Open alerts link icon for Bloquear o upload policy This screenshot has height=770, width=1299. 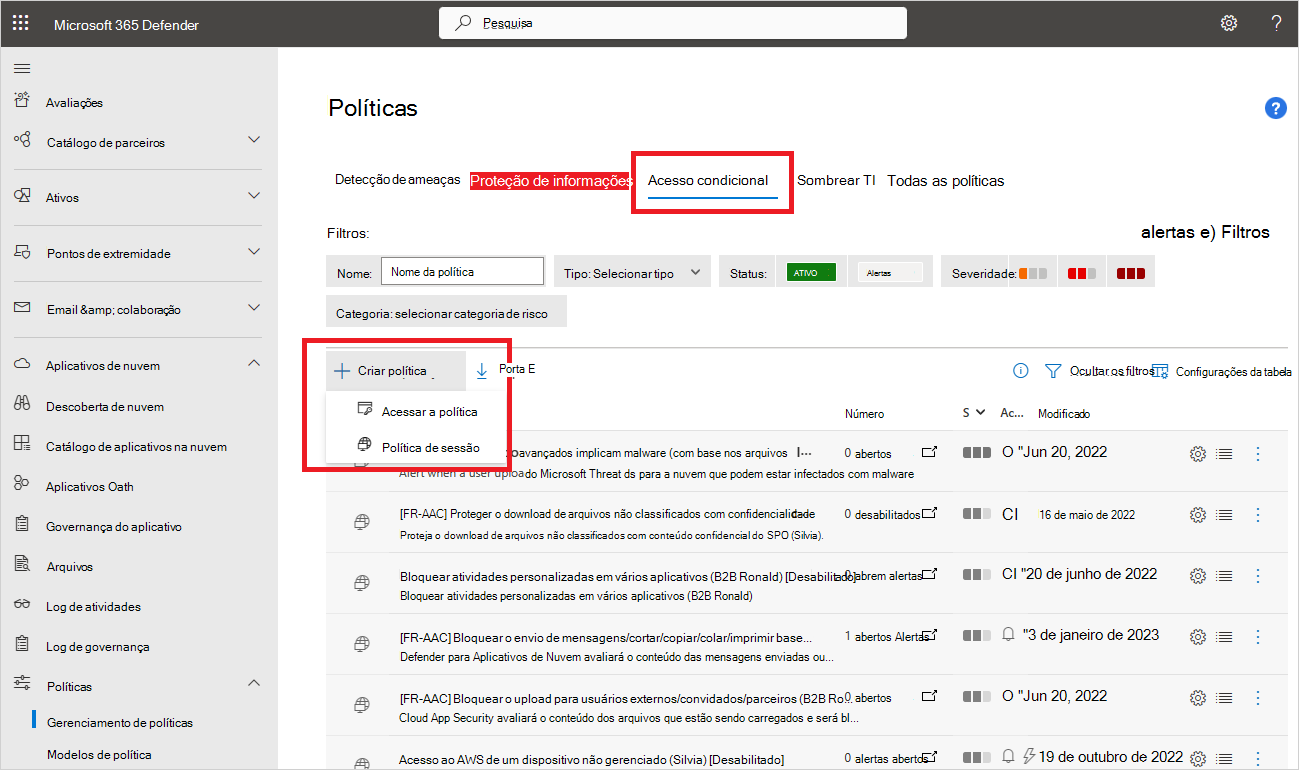[930, 696]
